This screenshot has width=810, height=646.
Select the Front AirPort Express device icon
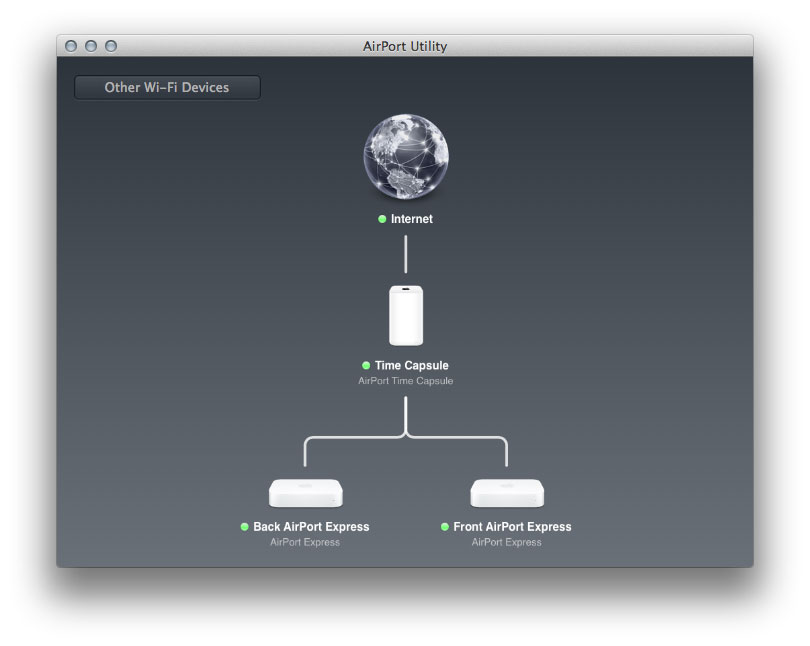click(x=507, y=493)
